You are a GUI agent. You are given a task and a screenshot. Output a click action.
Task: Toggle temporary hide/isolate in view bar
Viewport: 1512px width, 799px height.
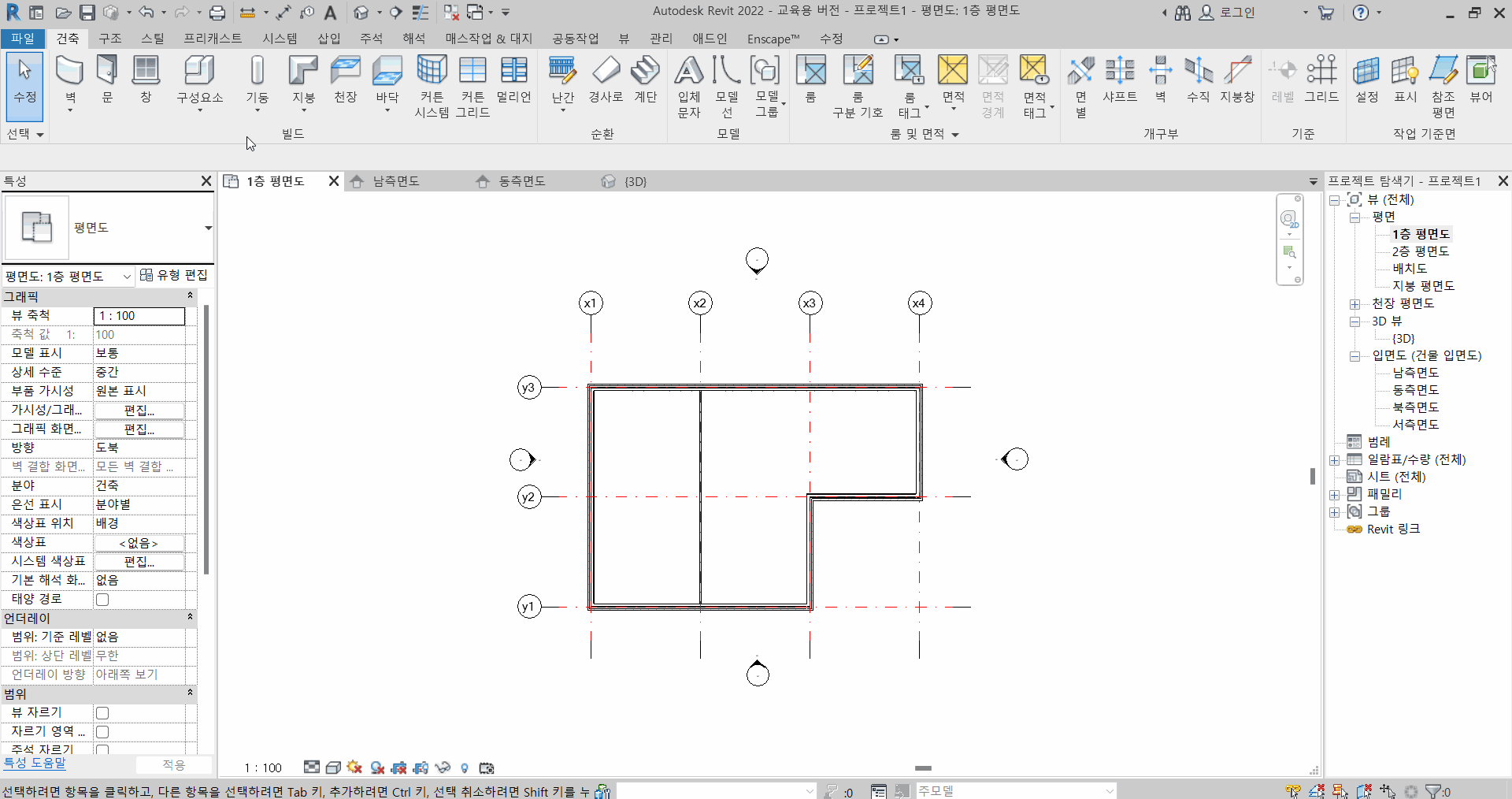(443, 767)
